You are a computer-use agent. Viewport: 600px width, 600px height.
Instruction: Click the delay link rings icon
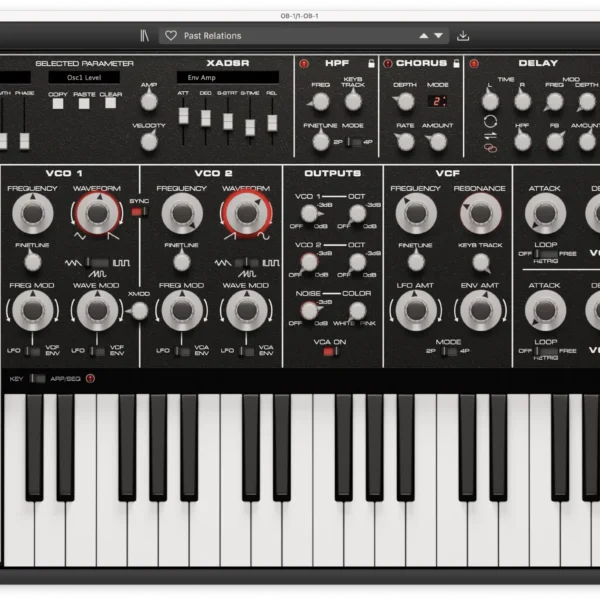(490, 148)
